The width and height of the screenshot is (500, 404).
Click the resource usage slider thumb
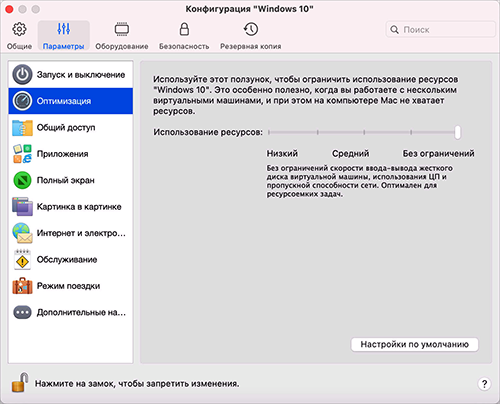coord(458,132)
